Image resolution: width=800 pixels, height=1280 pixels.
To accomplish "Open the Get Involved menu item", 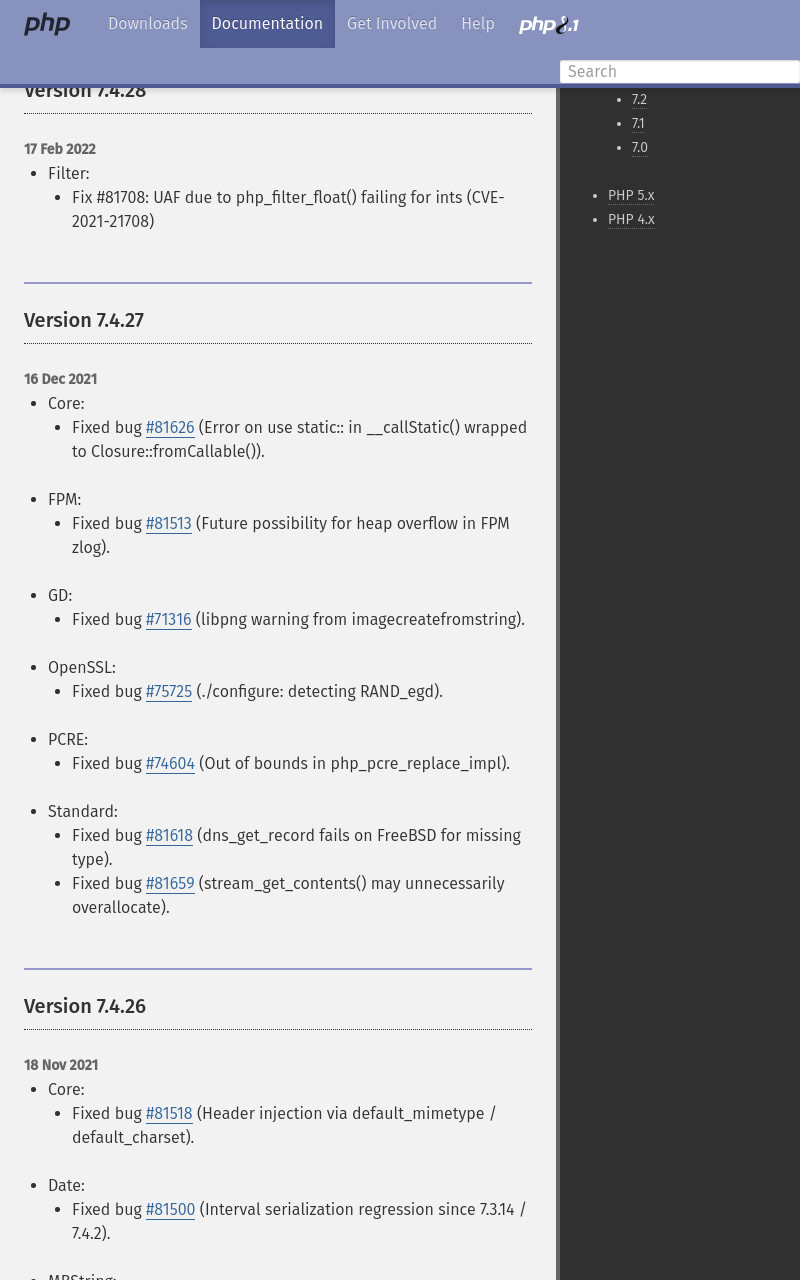I will pyautogui.click(x=392, y=24).
